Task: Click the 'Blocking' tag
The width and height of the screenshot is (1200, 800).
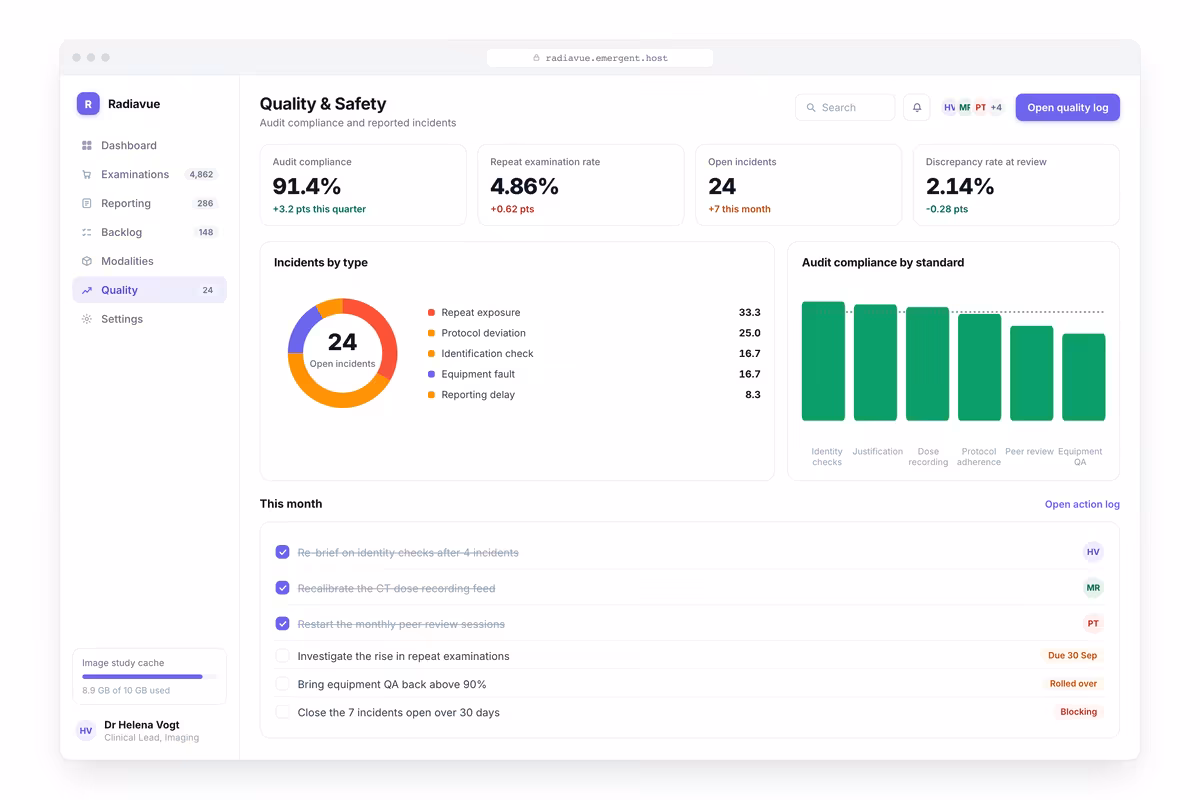Action: point(1079,712)
